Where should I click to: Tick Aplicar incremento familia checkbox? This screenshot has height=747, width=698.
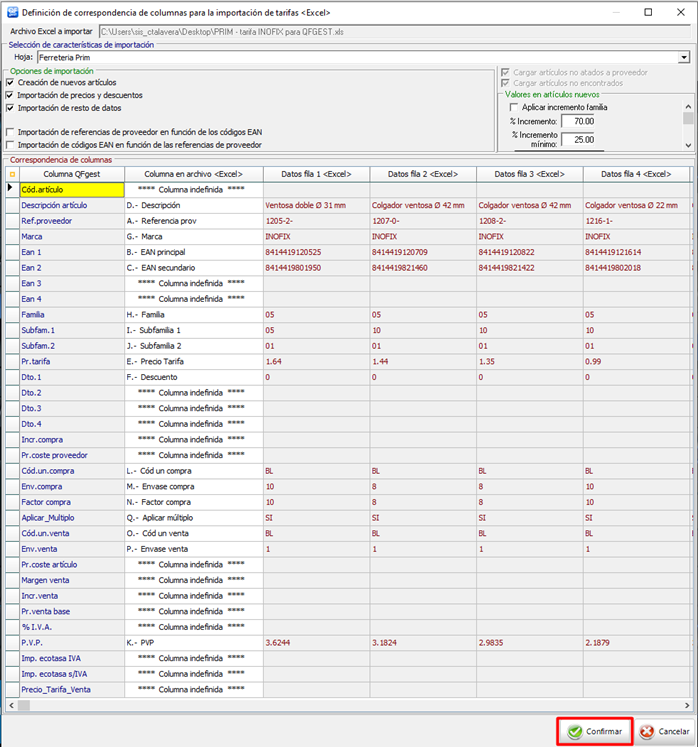point(514,107)
